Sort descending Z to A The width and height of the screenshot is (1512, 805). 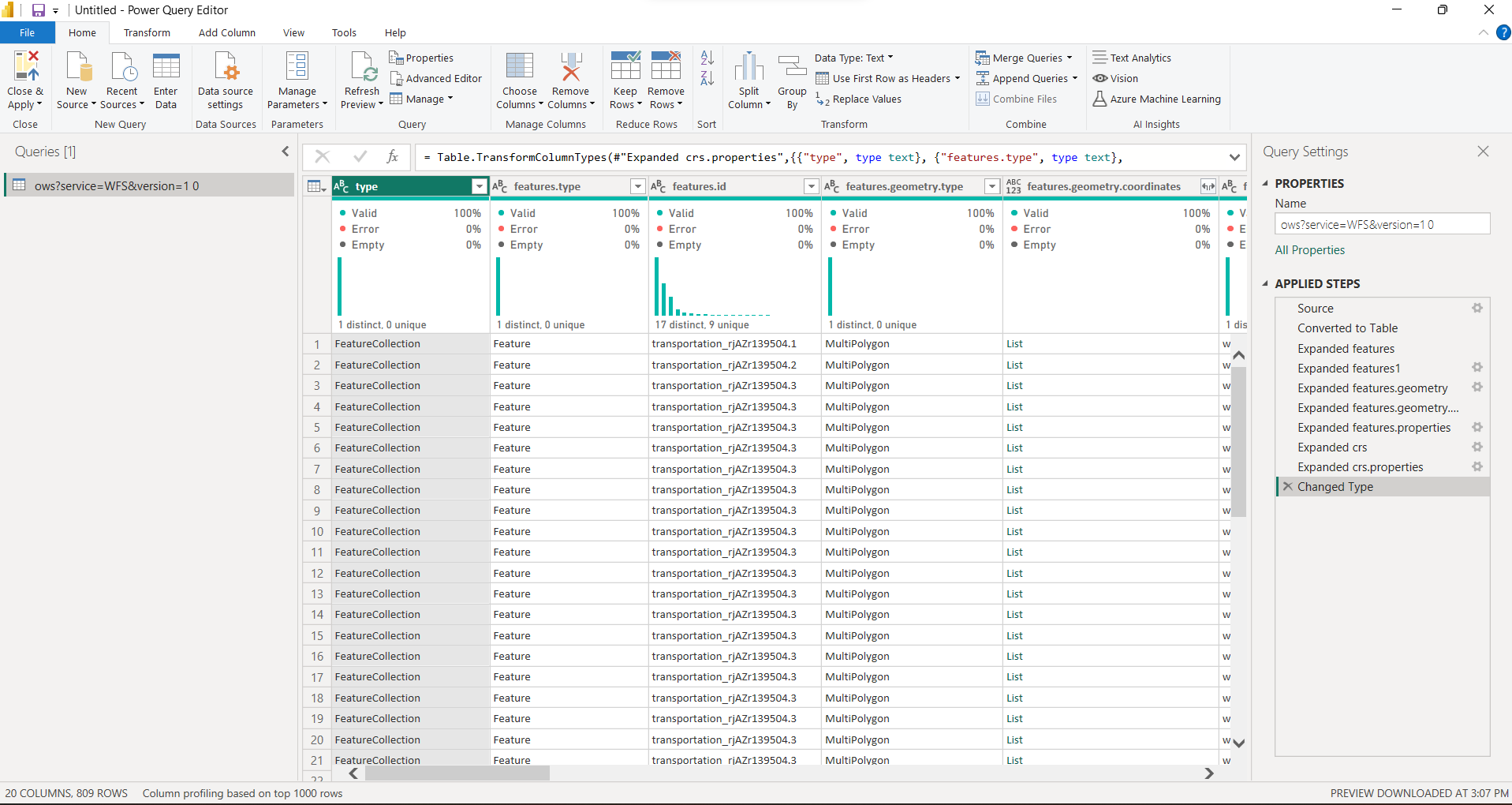(x=707, y=78)
